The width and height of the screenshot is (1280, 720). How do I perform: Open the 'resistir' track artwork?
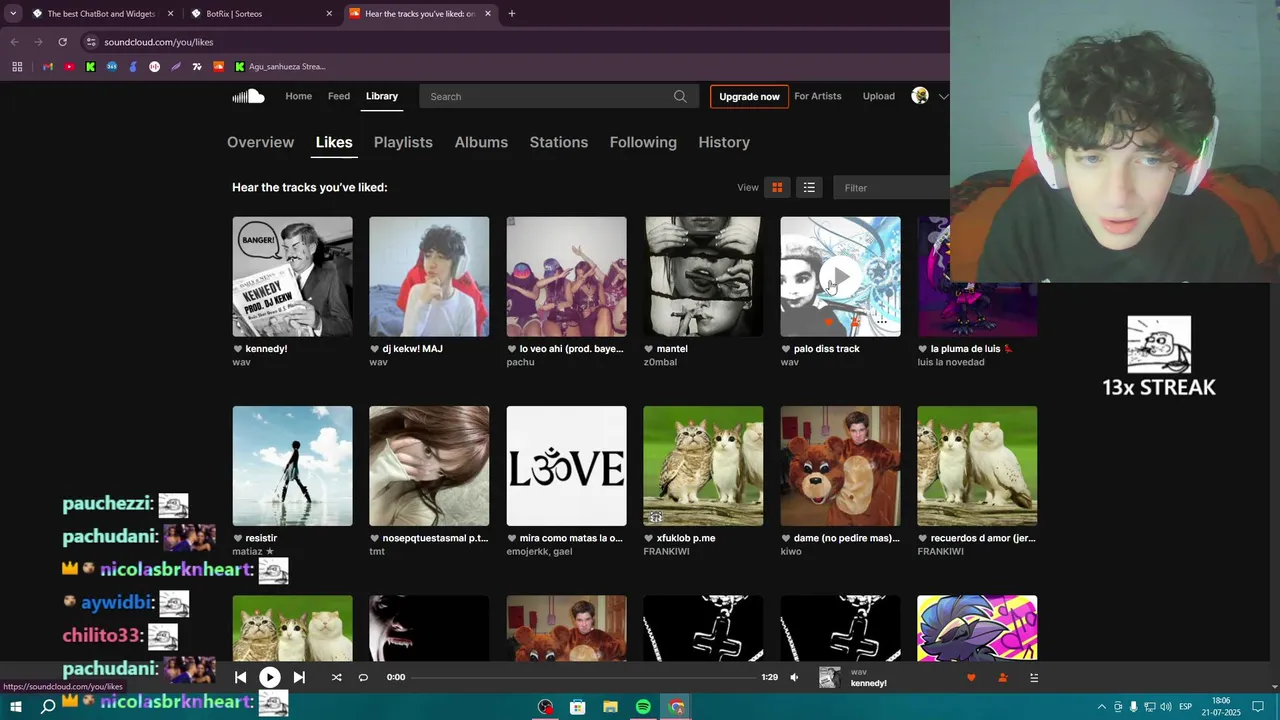click(x=292, y=466)
